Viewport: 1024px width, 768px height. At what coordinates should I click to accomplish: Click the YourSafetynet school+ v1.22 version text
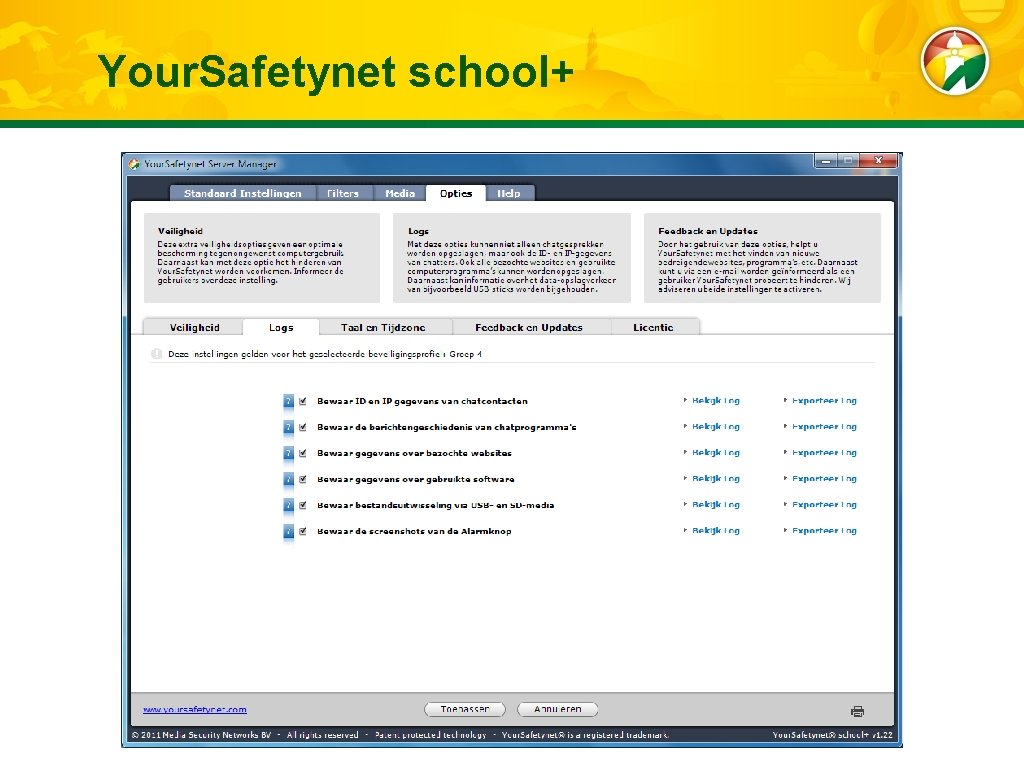tap(833, 735)
